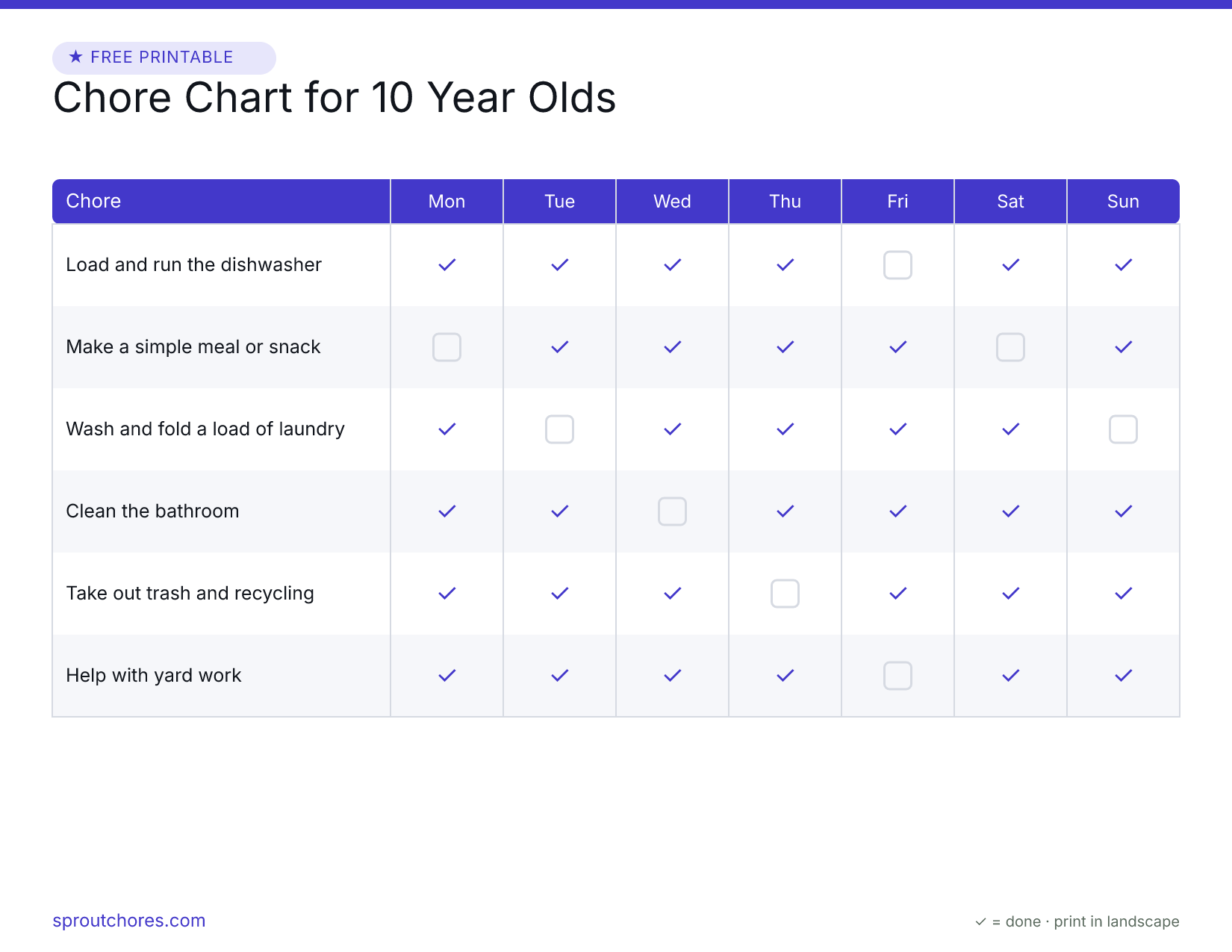Check the trash and recycling box for Thursday
1232x952 pixels.
[785, 594]
